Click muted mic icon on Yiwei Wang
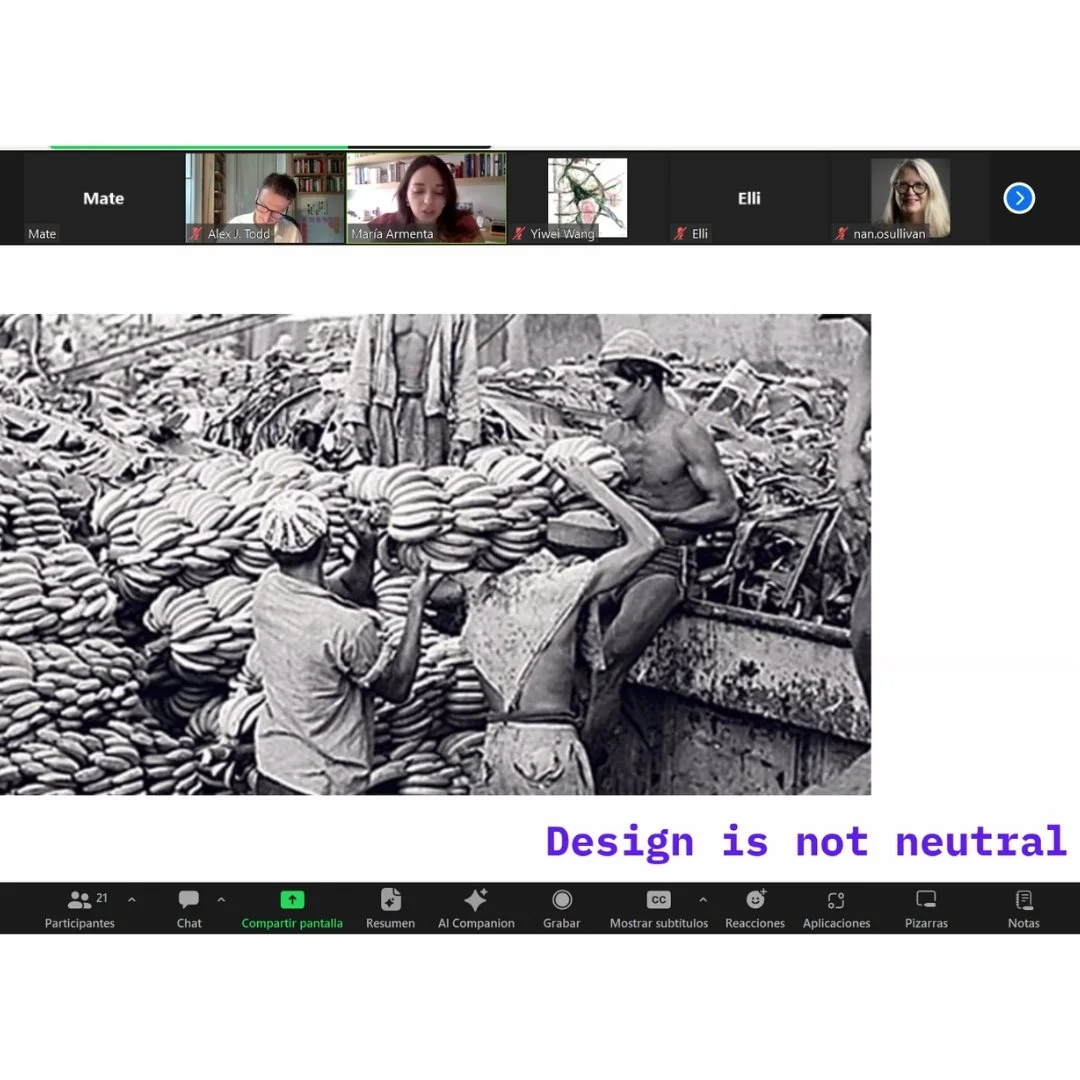This screenshot has height=1080, width=1080. (519, 233)
